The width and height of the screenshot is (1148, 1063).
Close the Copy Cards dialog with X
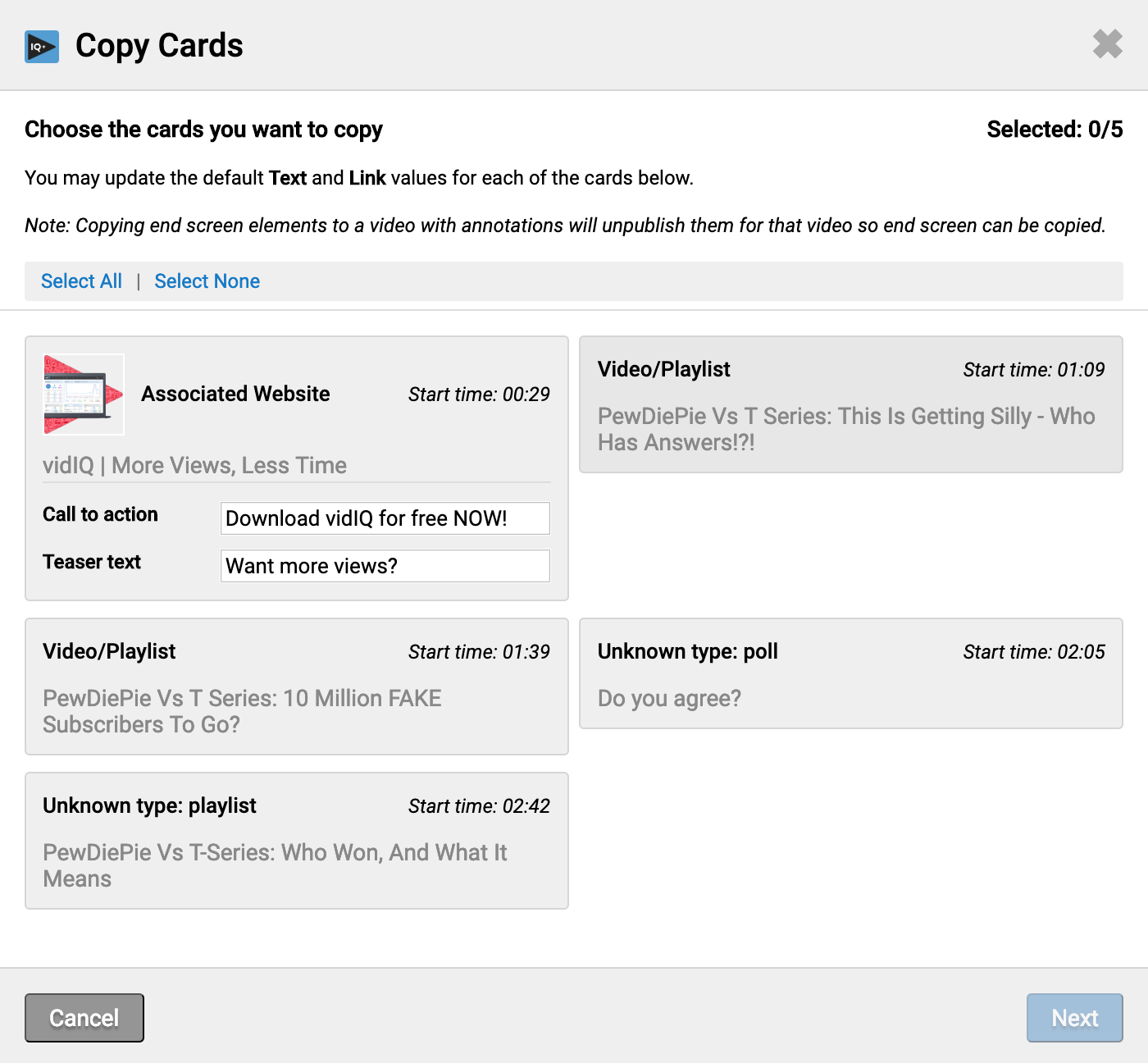click(x=1107, y=44)
